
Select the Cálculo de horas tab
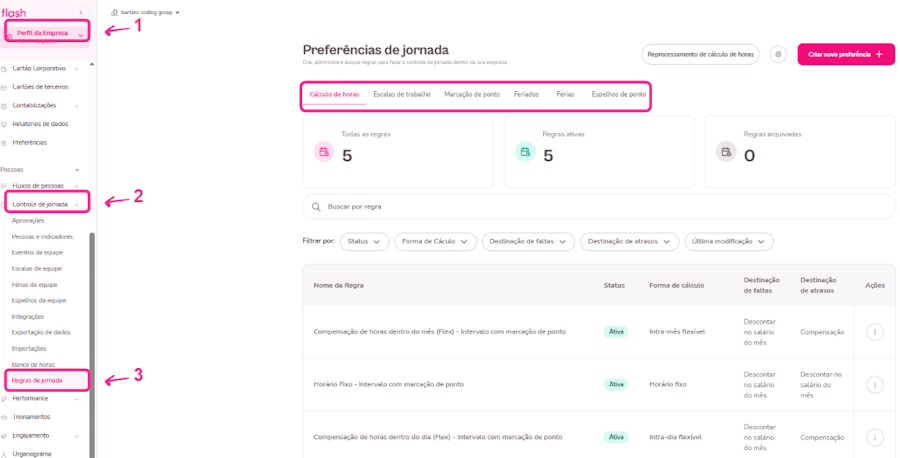[334, 94]
